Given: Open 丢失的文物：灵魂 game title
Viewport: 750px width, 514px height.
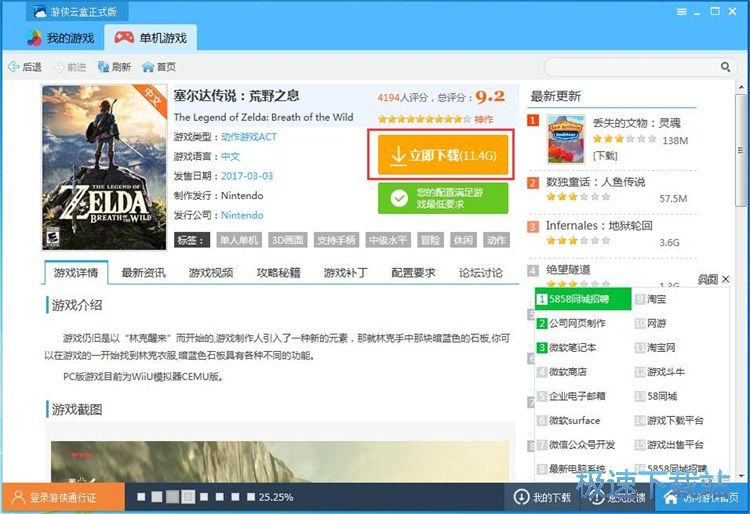Looking at the screenshot, I should click(x=637, y=123).
